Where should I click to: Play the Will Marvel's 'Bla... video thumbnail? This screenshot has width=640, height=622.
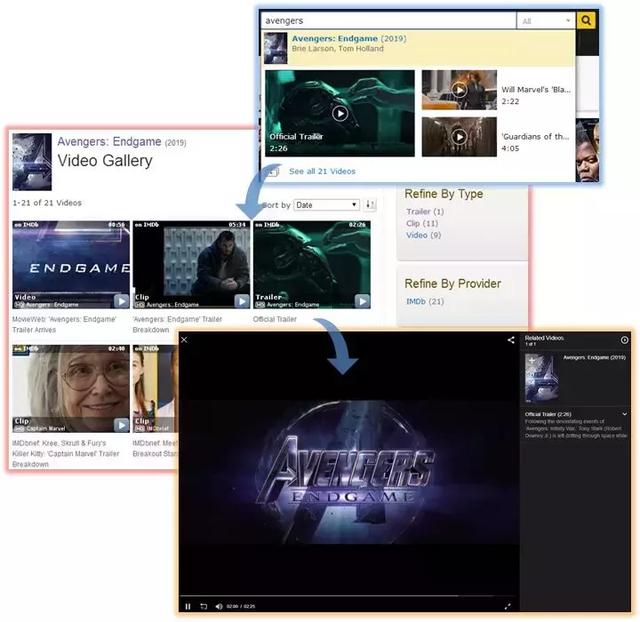tap(459, 90)
